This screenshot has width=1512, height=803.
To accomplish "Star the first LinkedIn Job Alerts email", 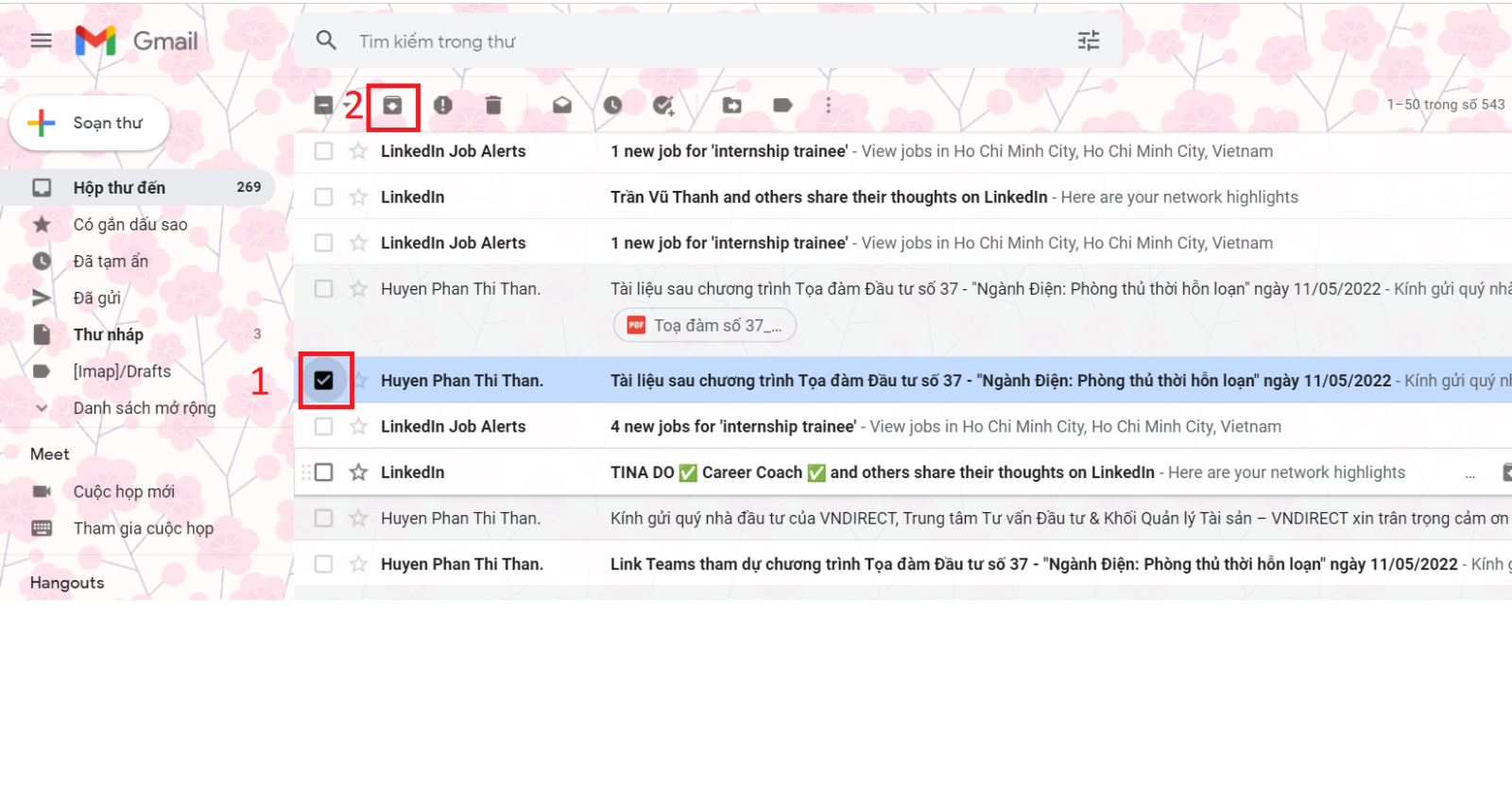I will pyautogui.click(x=358, y=151).
